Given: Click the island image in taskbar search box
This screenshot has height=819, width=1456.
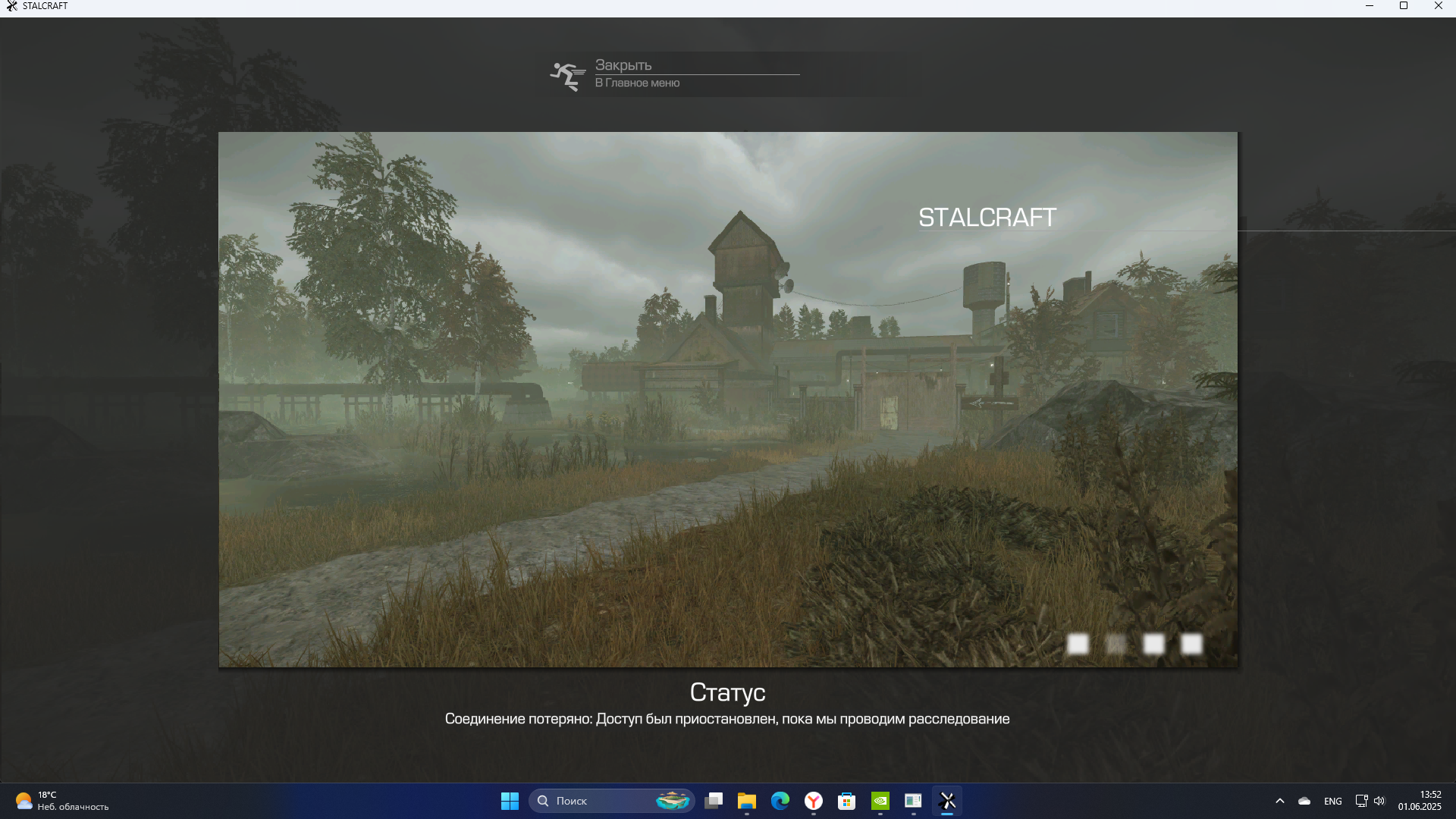Looking at the screenshot, I should (x=672, y=801).
